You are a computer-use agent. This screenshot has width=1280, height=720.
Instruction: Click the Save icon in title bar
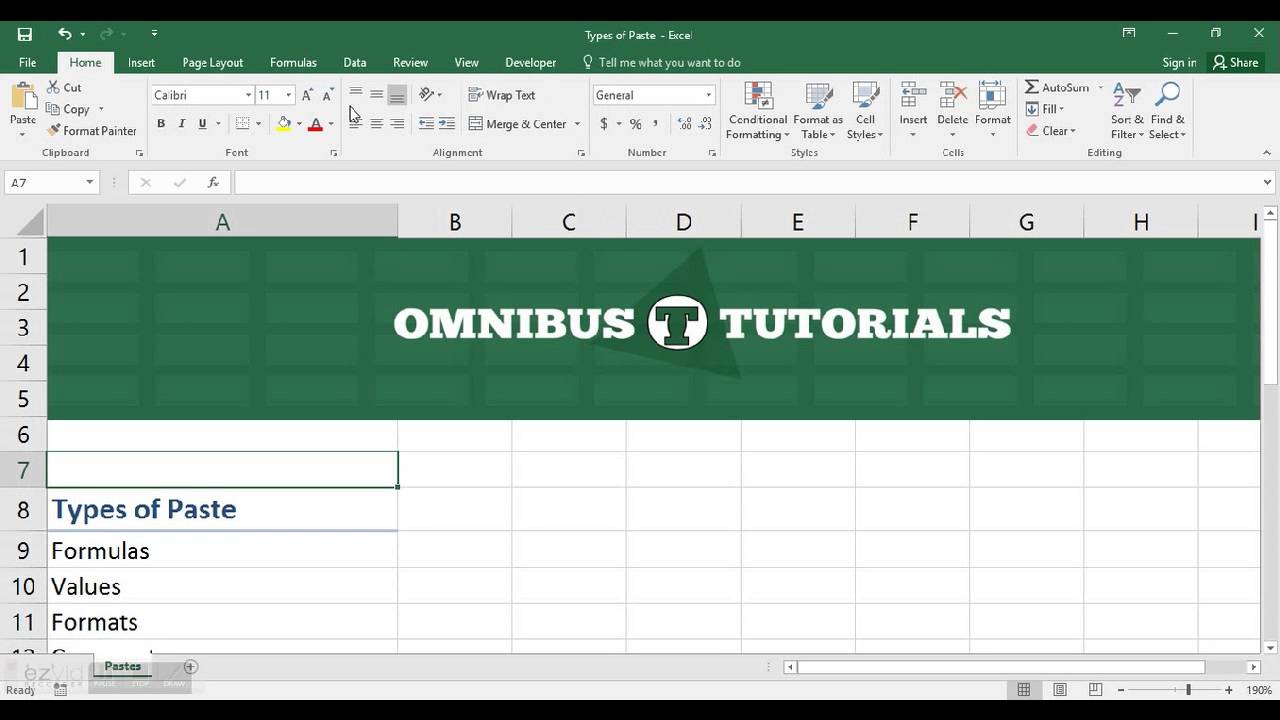(x=24, y=34)
